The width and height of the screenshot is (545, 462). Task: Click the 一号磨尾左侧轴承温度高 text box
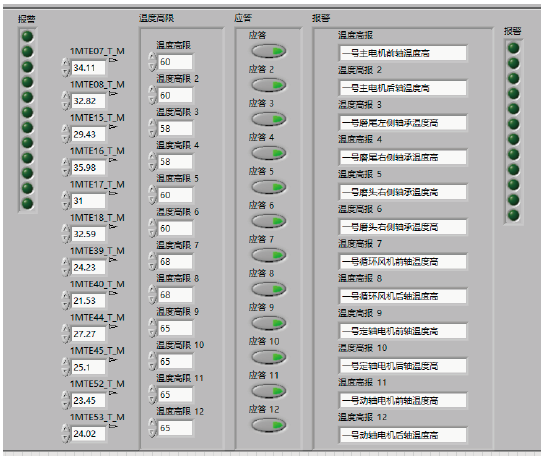tap(403, 123)
